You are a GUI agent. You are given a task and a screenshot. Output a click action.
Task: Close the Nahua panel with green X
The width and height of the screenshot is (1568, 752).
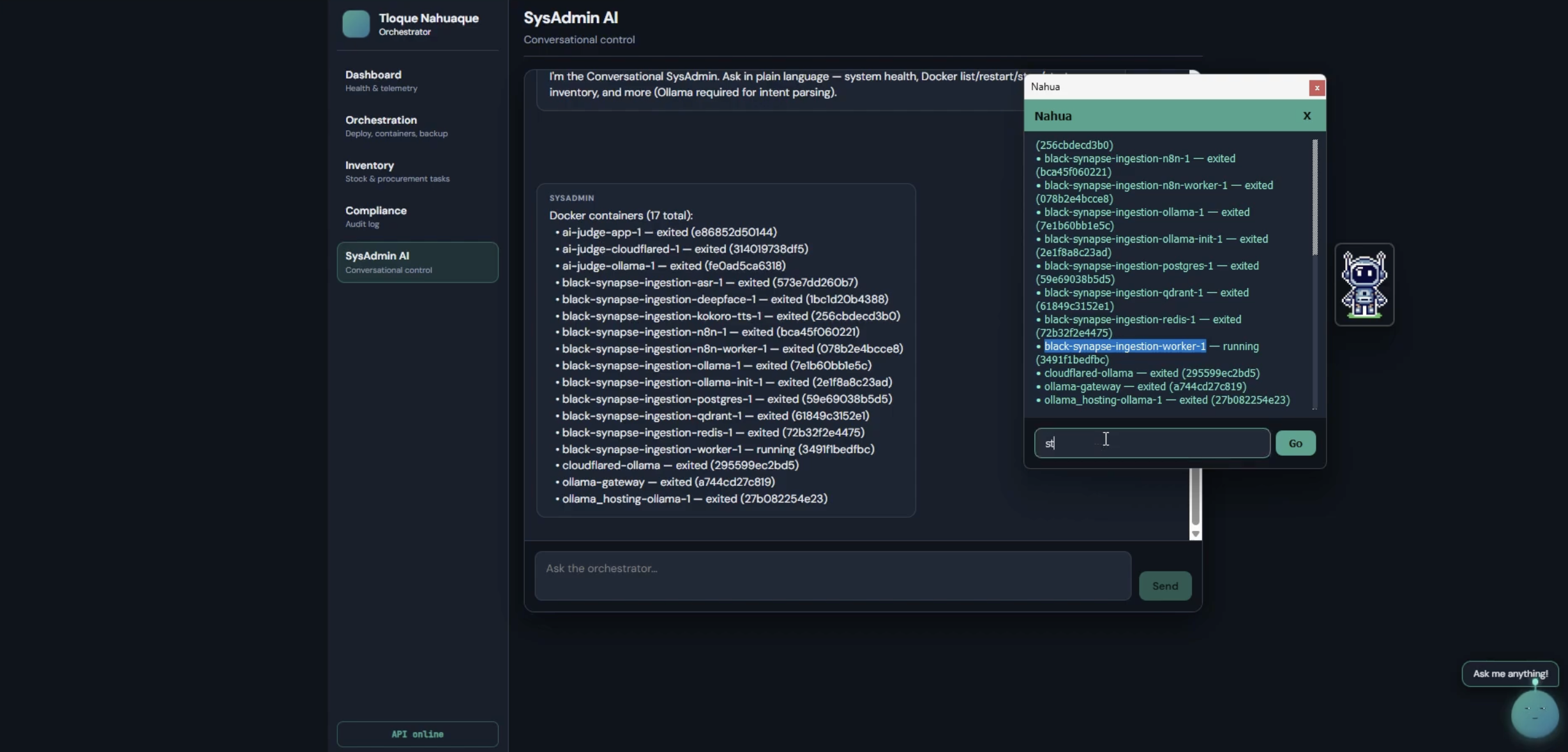coord(1306,116)
